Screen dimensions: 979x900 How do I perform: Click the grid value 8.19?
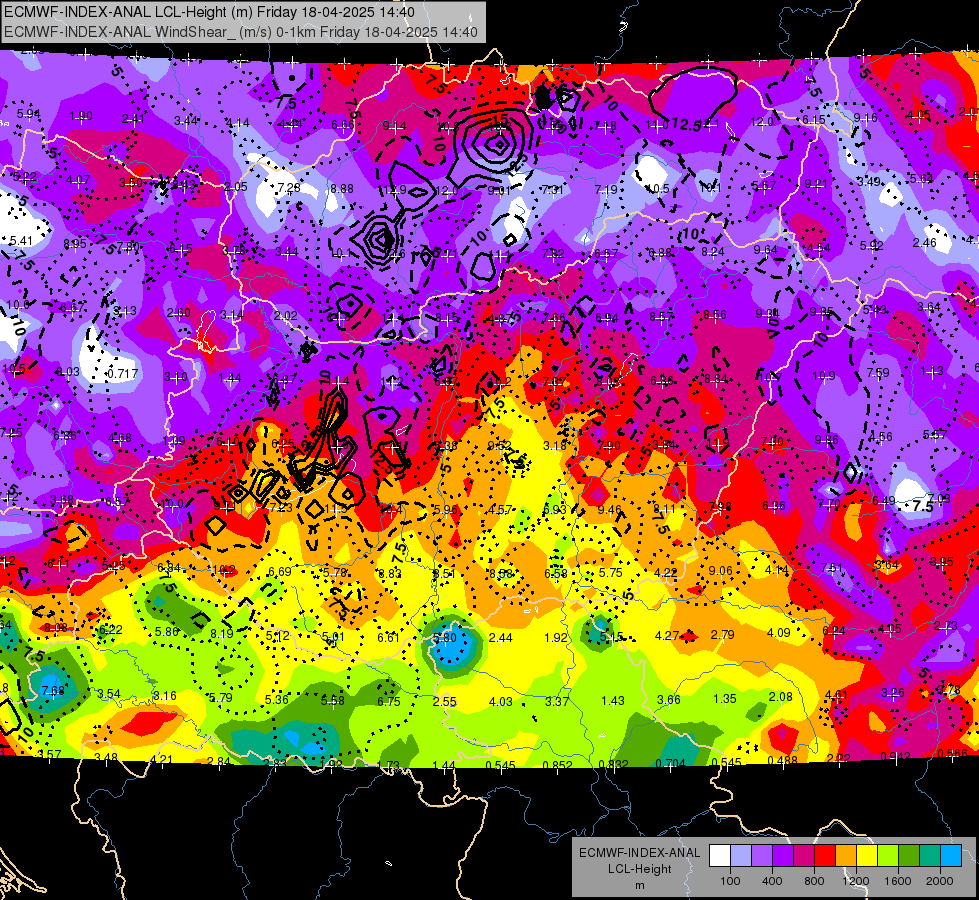pyautogui.click(x=222, y=635)
